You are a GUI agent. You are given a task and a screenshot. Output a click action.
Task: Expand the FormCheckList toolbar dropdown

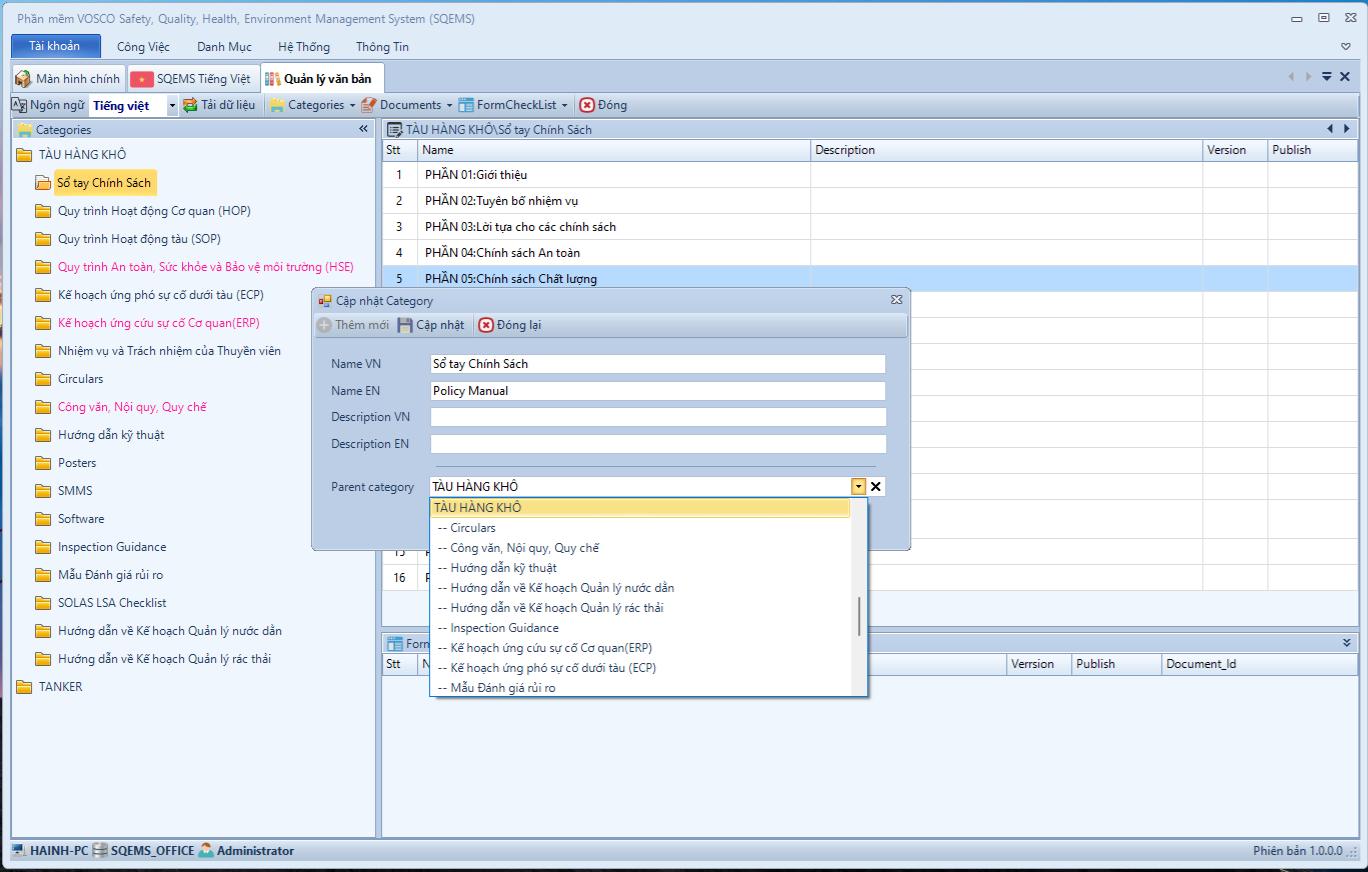pyautogui.click(x=564, y=105)
